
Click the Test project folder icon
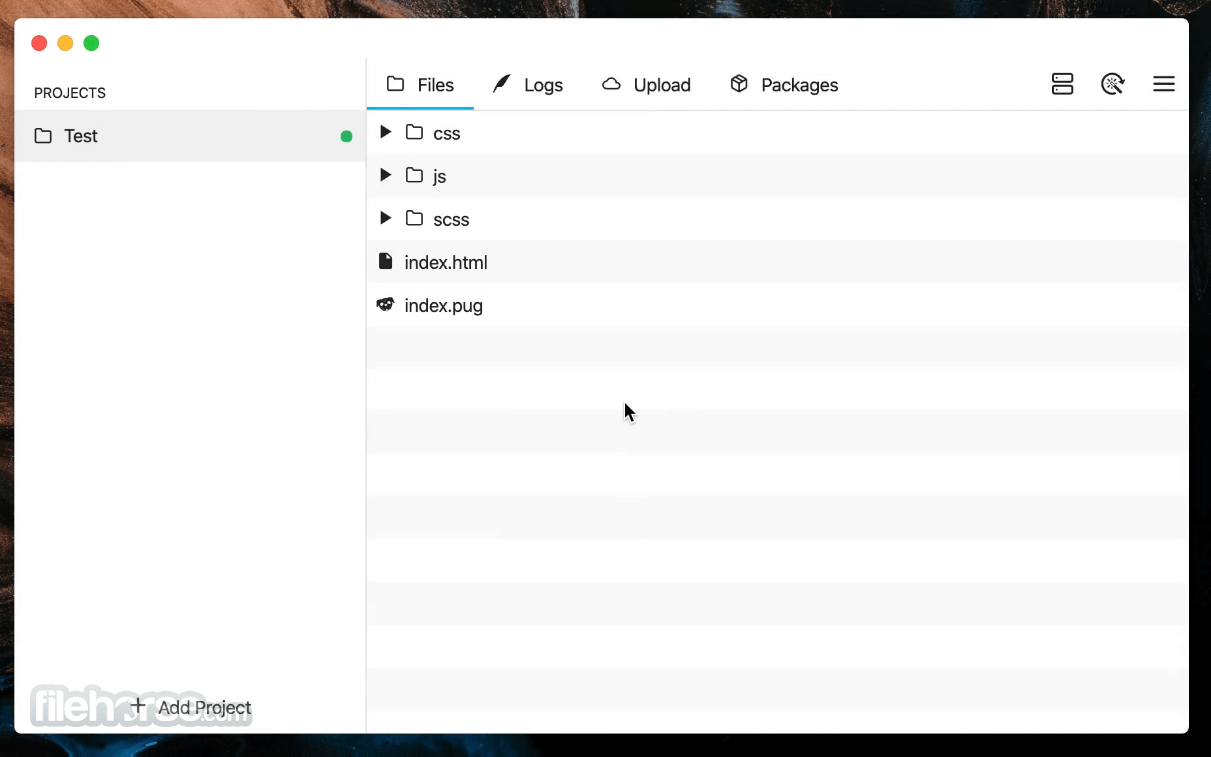[x=43, y=136]
